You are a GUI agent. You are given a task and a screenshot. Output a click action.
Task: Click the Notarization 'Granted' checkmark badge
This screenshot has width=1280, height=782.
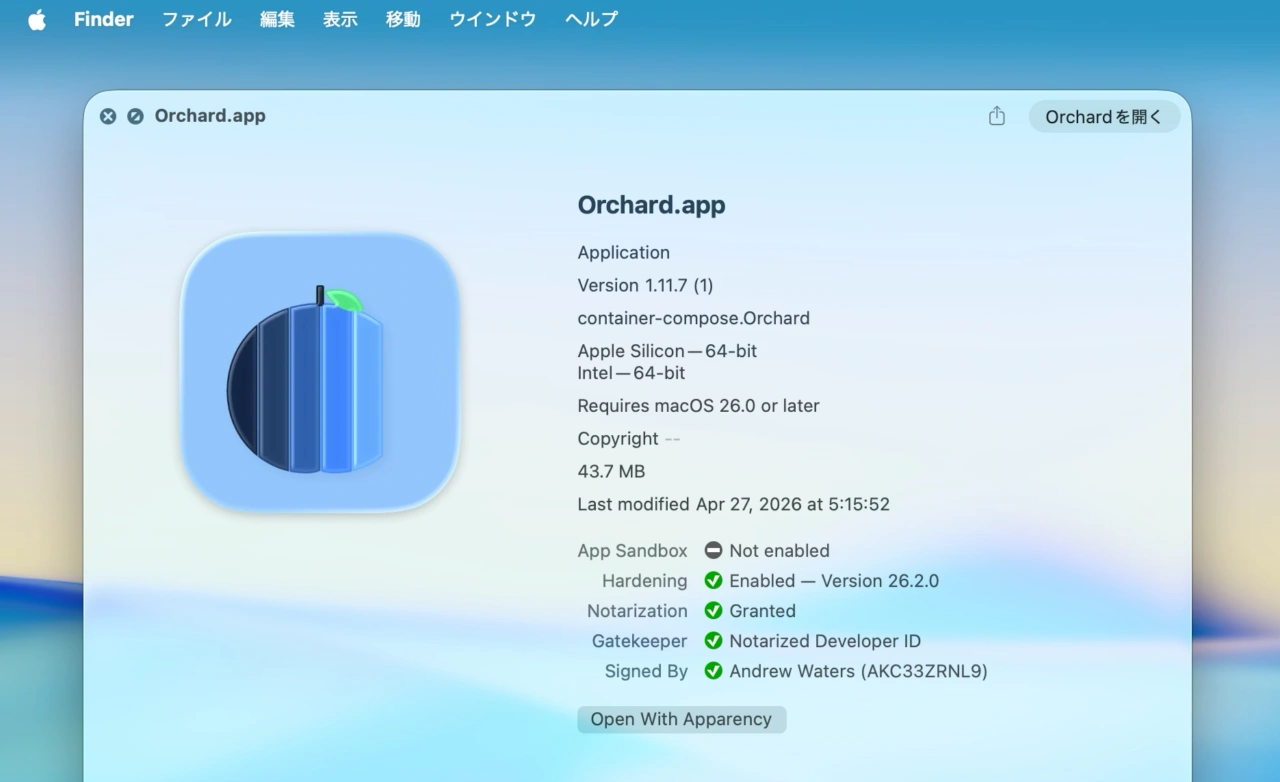tap(713, 611)
